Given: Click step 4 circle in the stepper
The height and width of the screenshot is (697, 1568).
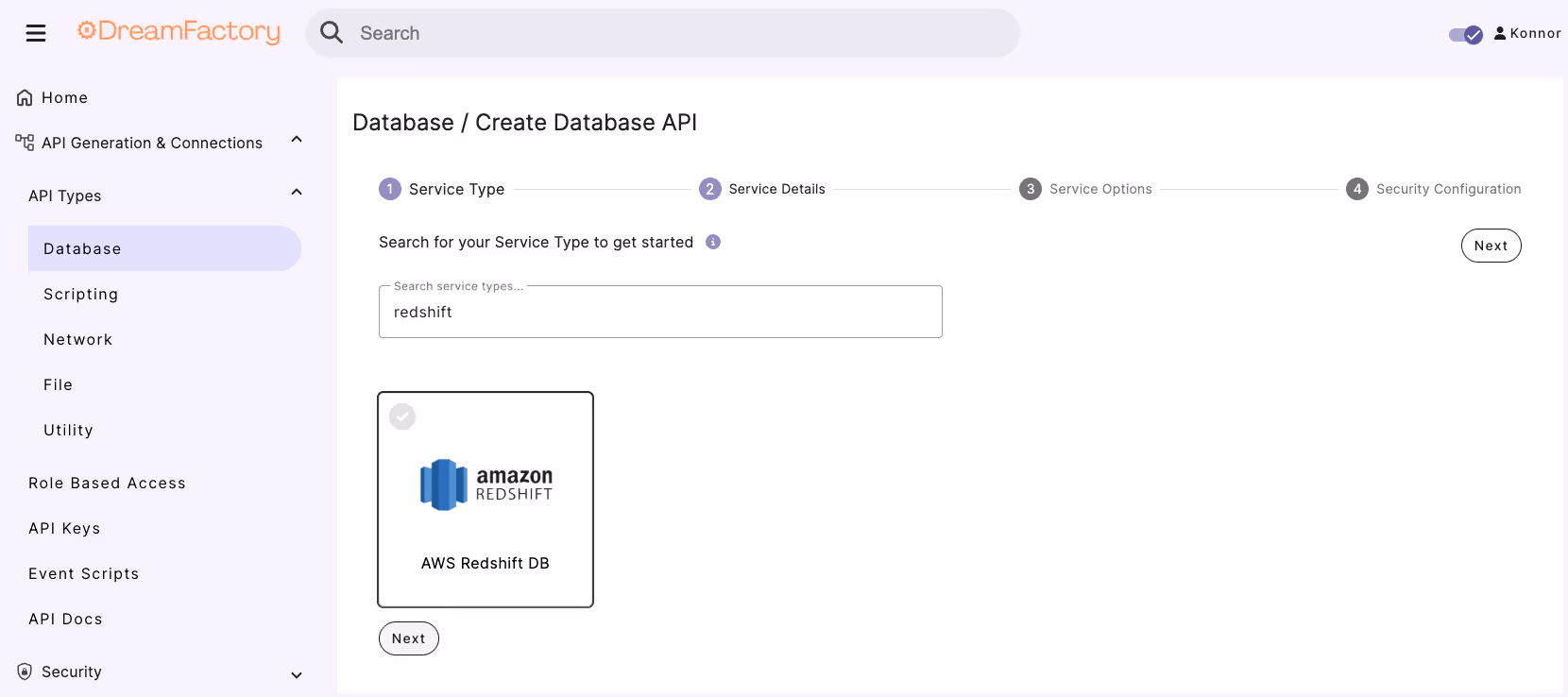Looking at the screenshot, I should [x=1357, y=189].
